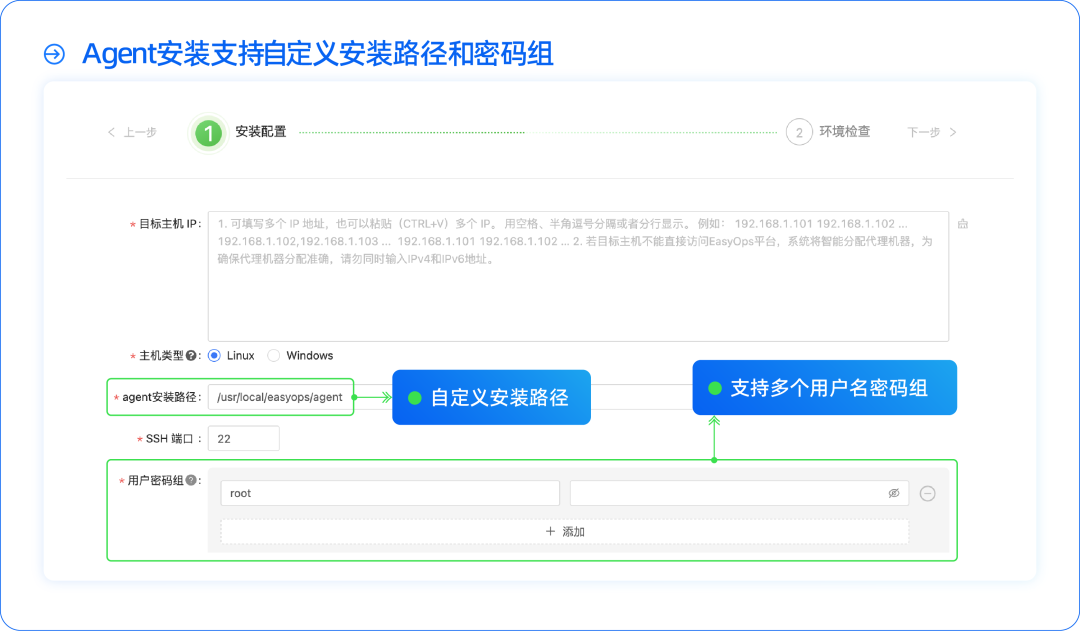Select the Windows host type radio

pyautogui.click(x=273, y=355)
